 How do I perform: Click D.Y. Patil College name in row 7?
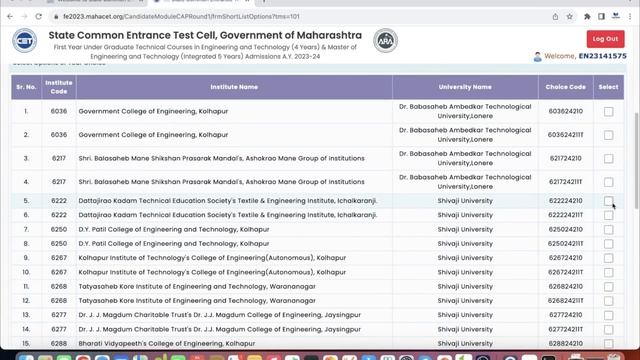pyautogui.click(x=174, y=229)
